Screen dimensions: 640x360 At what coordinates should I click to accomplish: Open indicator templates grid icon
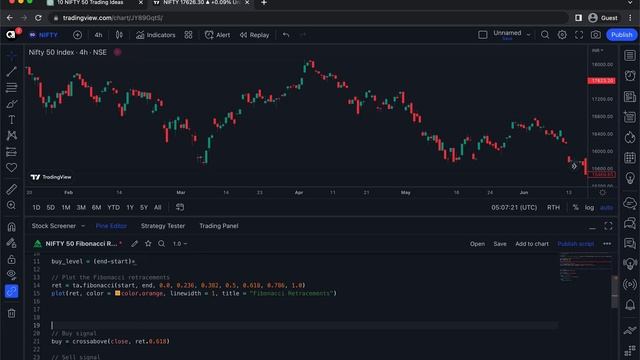click(x=188, y=35)
